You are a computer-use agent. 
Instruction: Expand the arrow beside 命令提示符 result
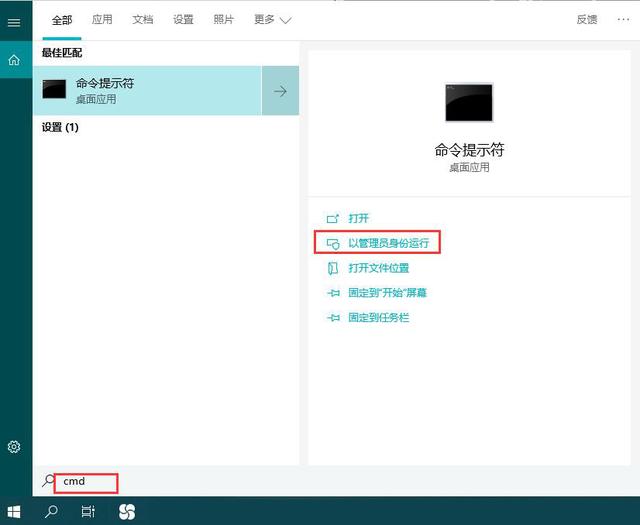[280, 91]
